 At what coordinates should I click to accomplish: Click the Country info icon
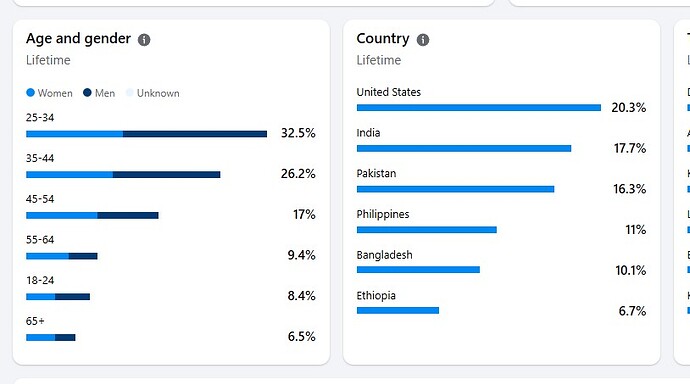pos(423,40)
